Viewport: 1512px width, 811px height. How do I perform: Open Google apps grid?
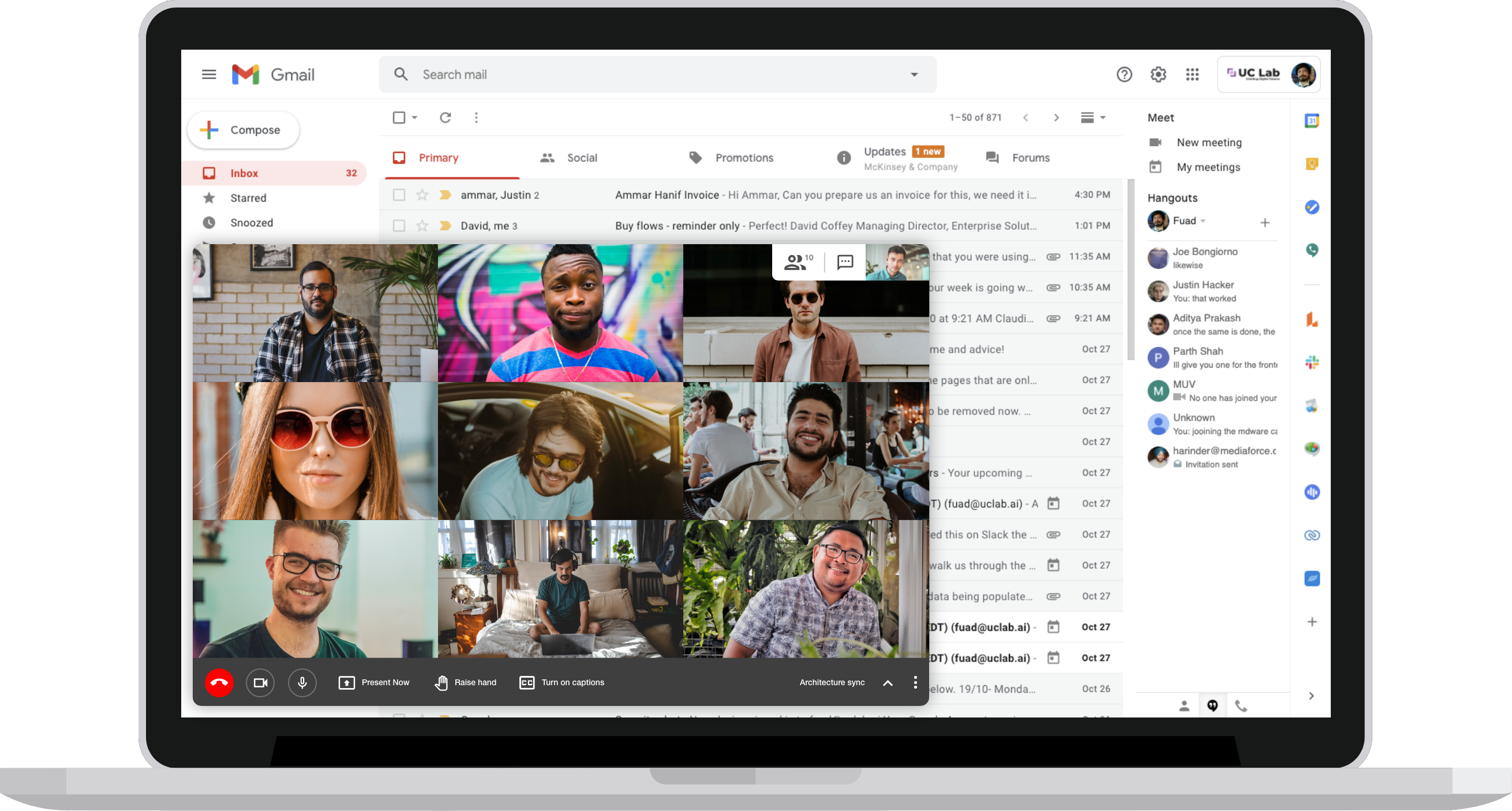(x=1192, y=74)
